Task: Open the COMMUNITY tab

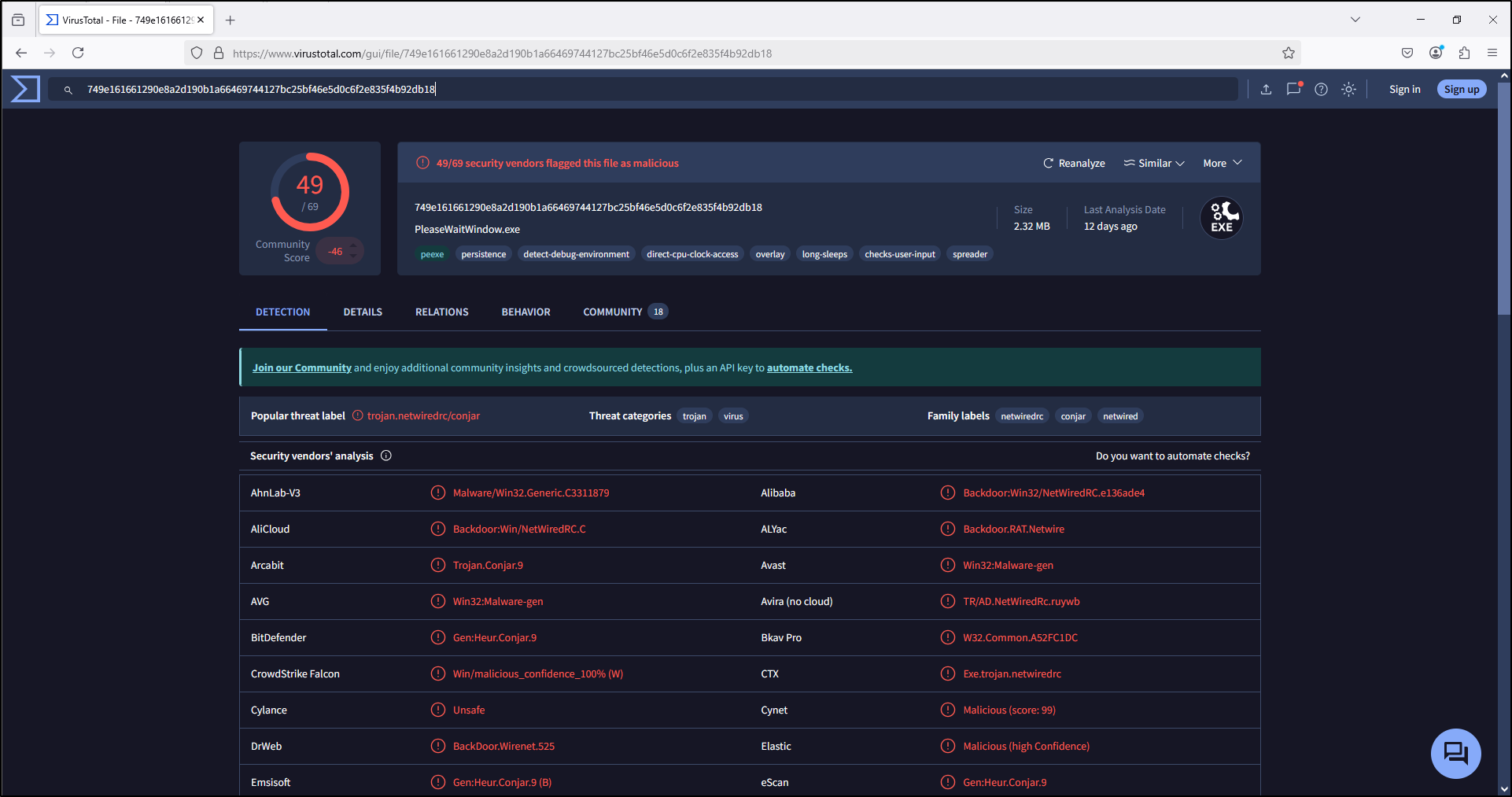Action: pos(625,312)
